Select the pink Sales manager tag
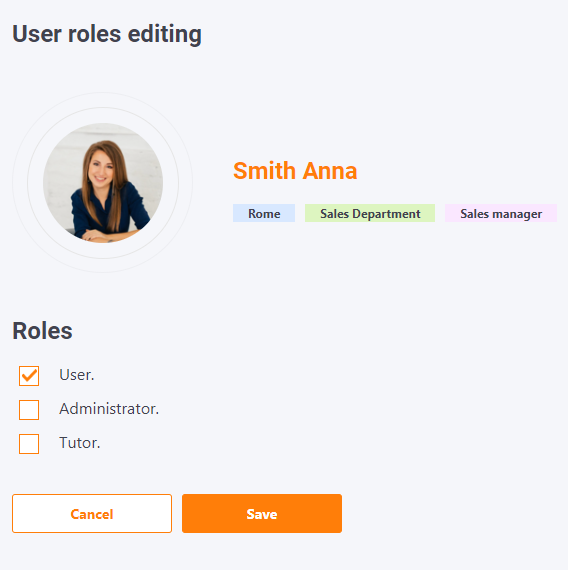The height and width of the screenshot is (570, 568). 501,213
